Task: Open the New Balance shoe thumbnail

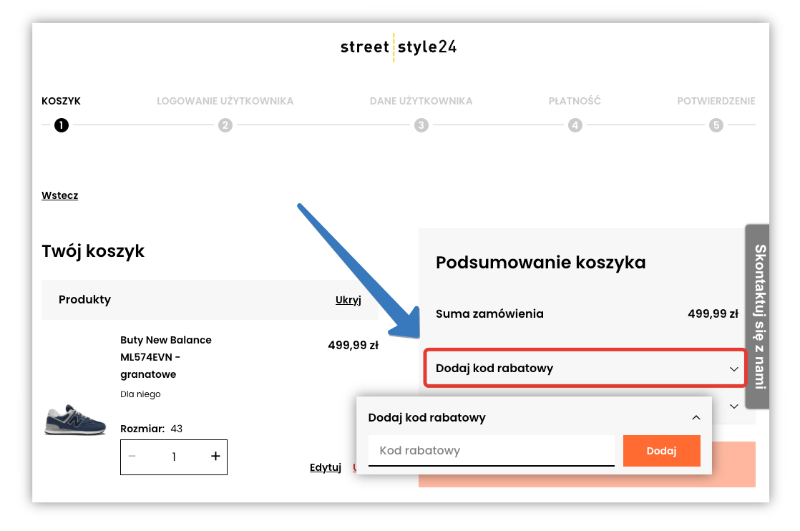Action: (75, 419)
